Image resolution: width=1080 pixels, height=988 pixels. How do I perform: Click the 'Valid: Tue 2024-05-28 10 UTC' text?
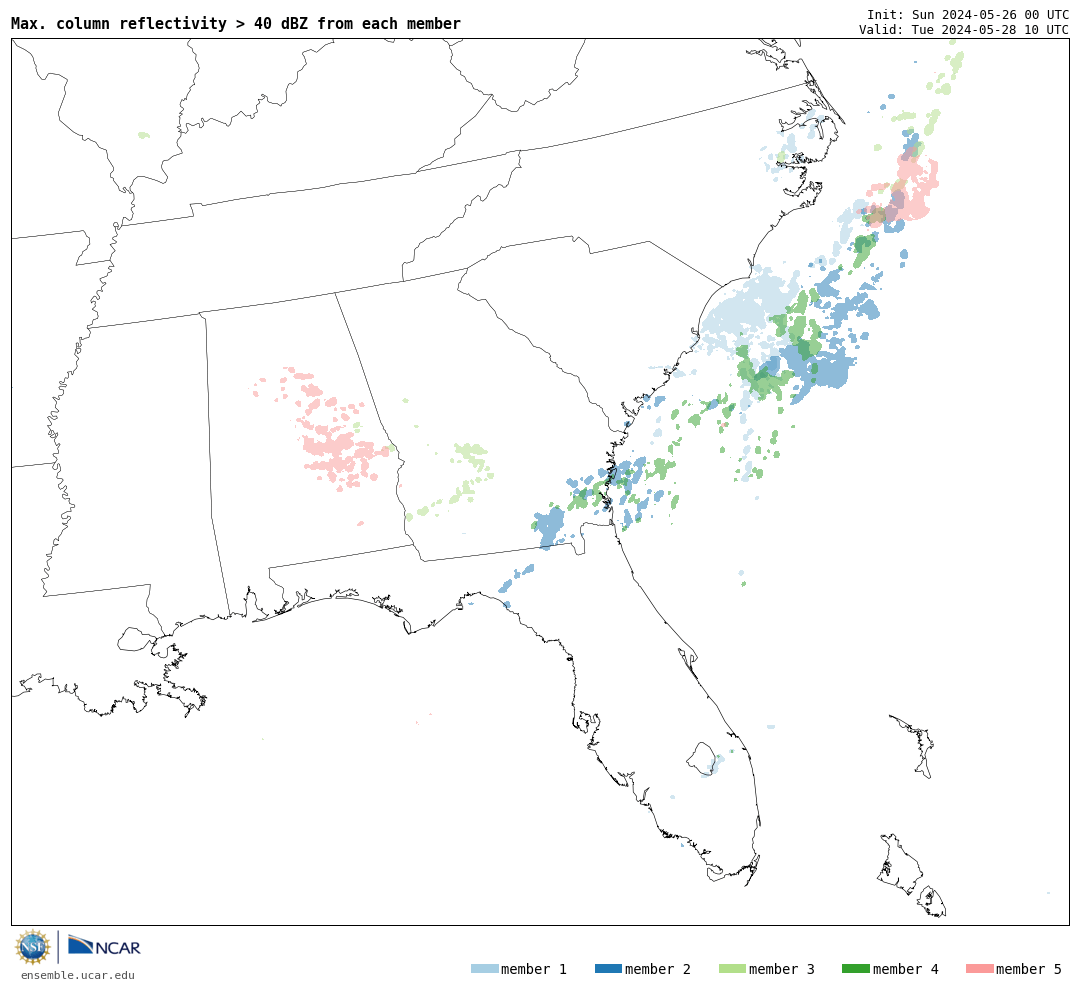pos(964,30)
